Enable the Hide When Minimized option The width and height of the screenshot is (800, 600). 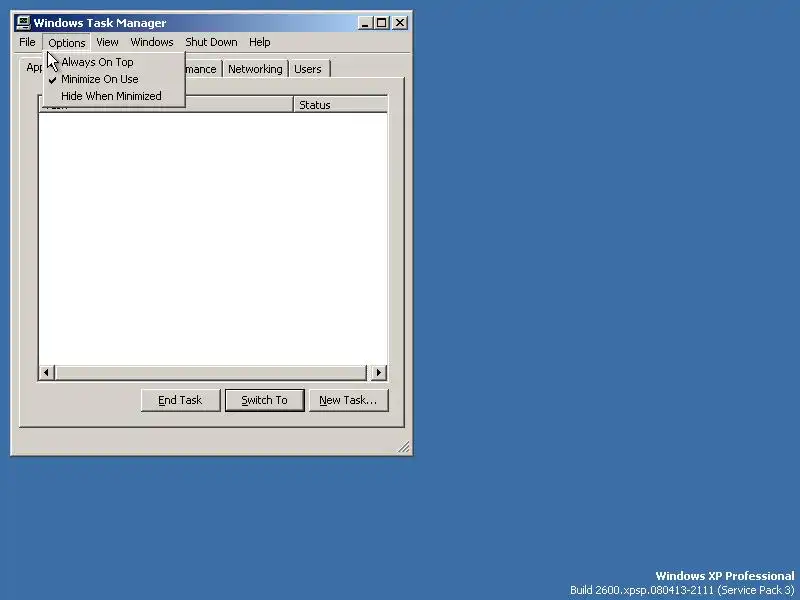click(113, 96)
